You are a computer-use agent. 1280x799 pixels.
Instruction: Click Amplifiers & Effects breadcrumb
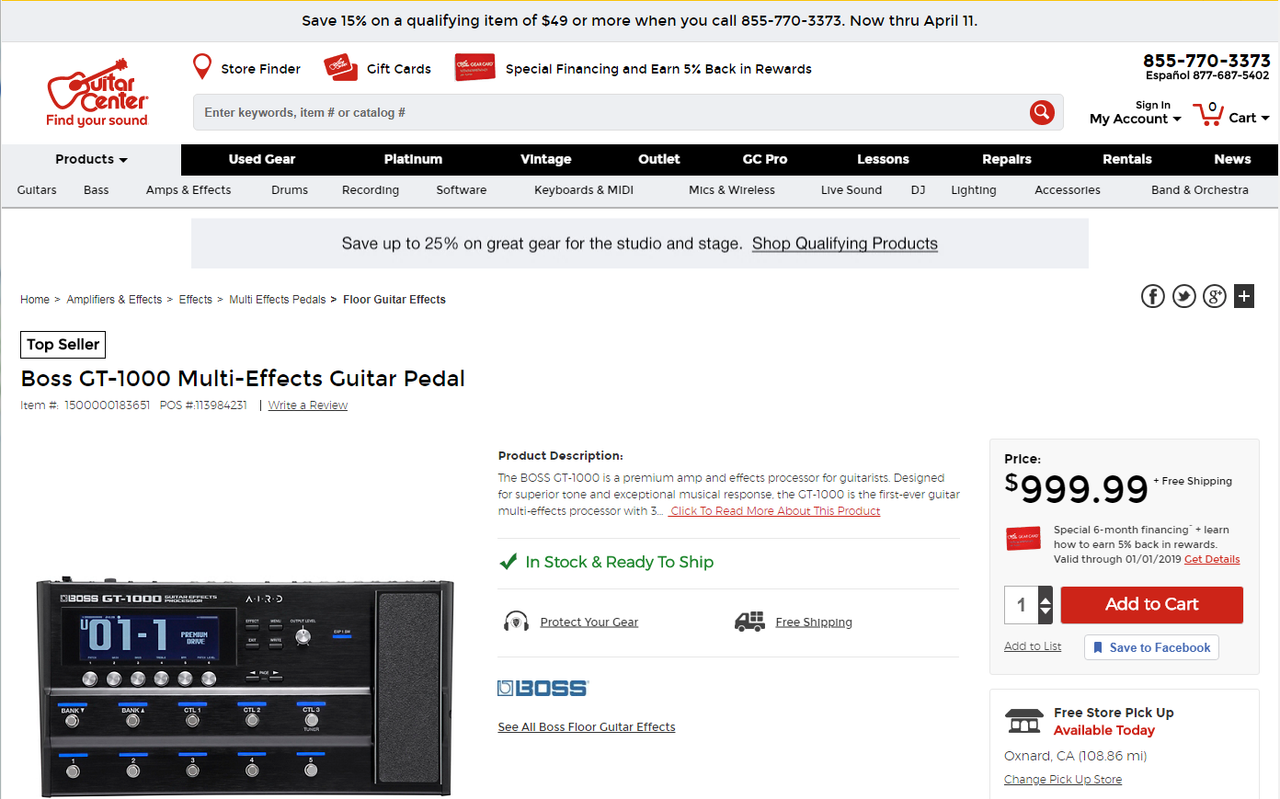coord(114,299)
